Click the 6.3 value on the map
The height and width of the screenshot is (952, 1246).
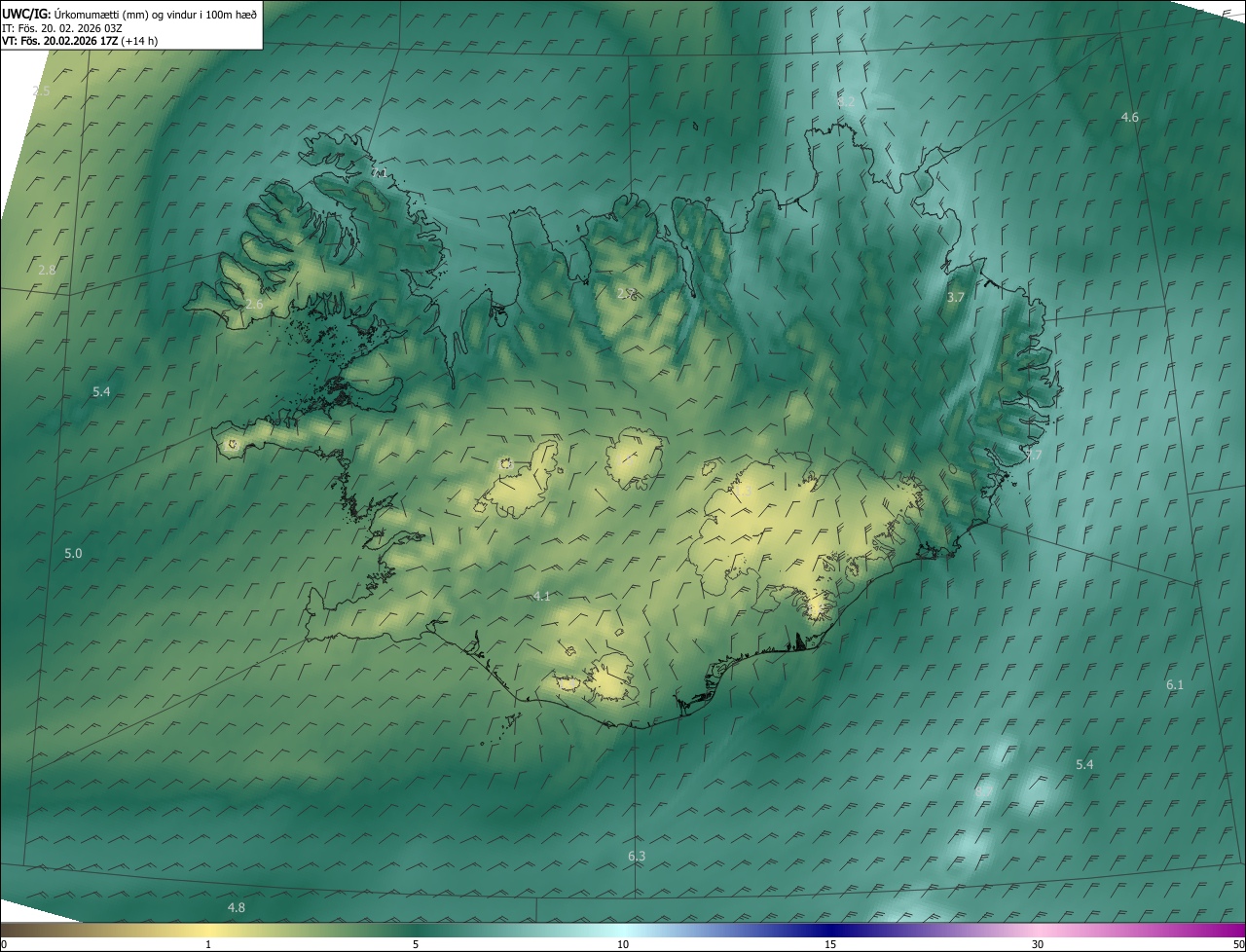click(x=637, y=856)
